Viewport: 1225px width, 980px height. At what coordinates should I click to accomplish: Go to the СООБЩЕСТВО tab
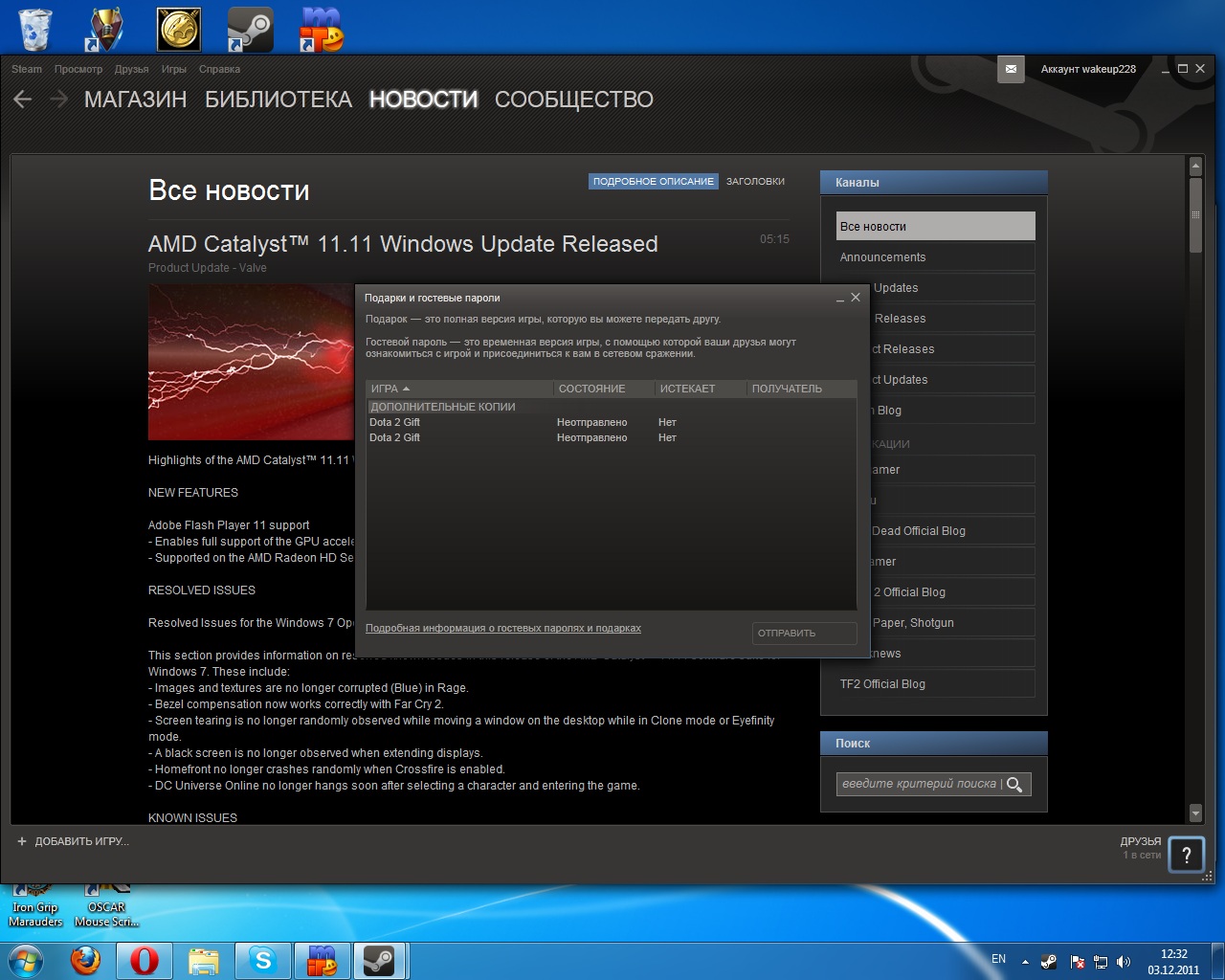tap(574, 100)
